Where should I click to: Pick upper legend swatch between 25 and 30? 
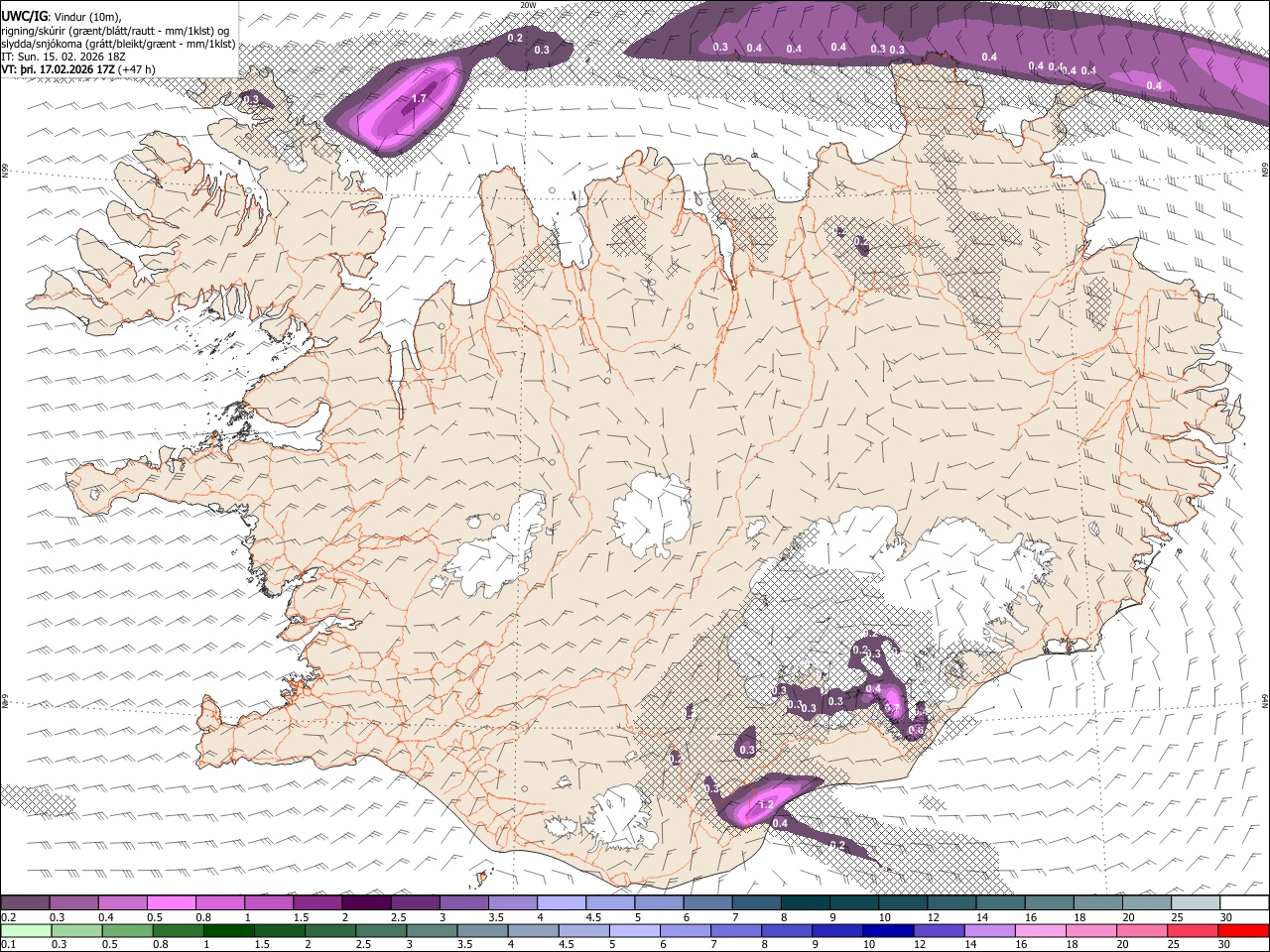pyautogui.click(x=1195, y=902)
